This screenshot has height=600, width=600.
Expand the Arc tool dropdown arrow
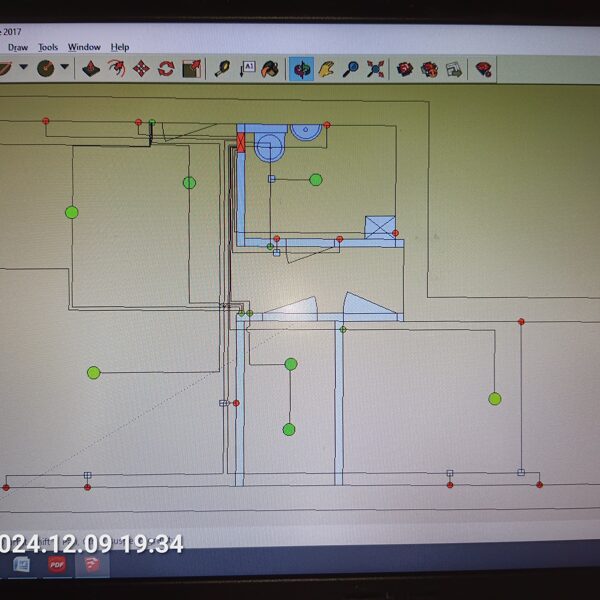point(23,68)
